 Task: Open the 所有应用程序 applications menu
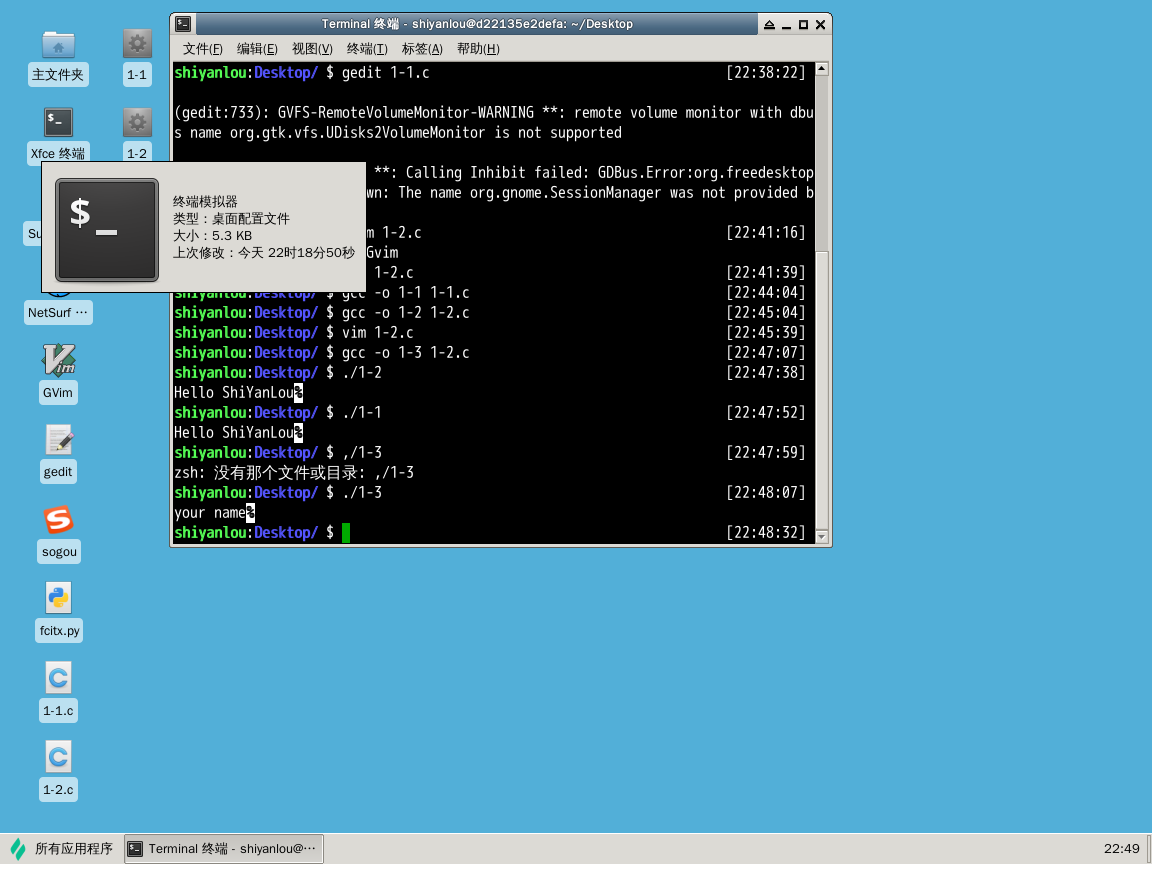point(62,849)
